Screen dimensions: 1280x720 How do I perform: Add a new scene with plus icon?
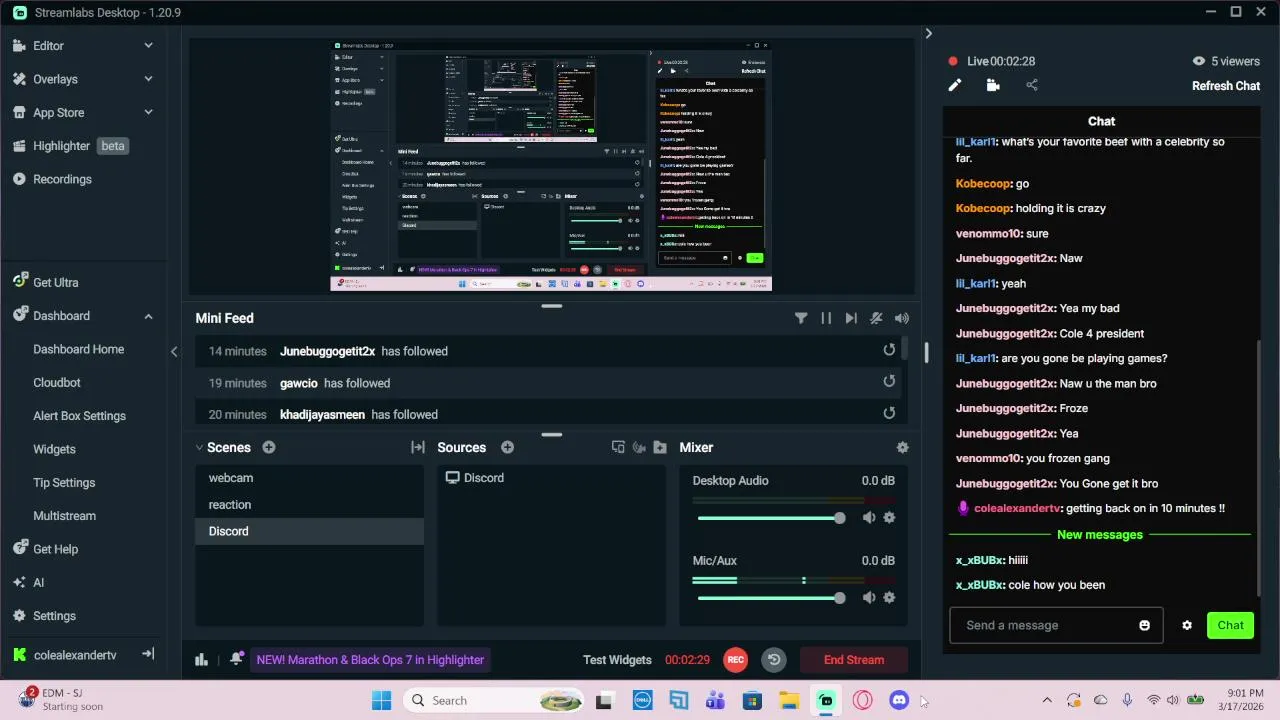click(269, 447)
